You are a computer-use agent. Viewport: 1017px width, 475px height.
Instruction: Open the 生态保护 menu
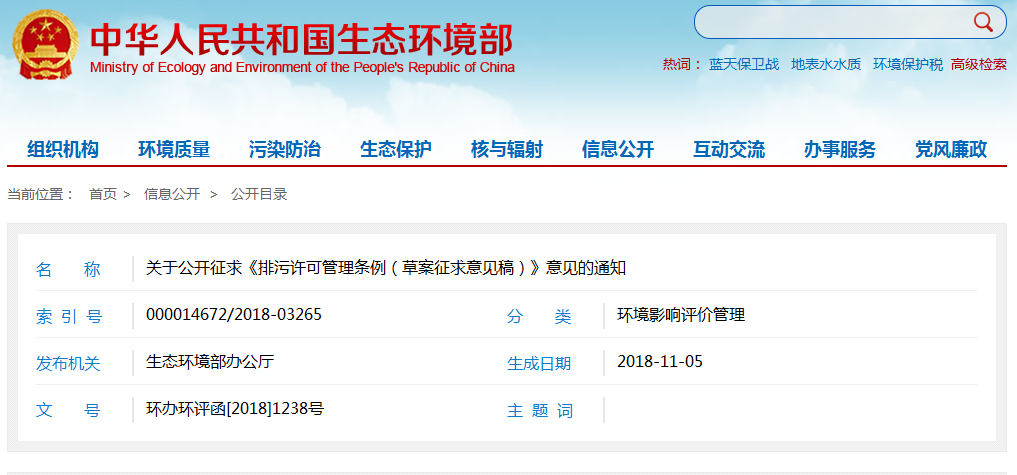[x=396, y=150]
